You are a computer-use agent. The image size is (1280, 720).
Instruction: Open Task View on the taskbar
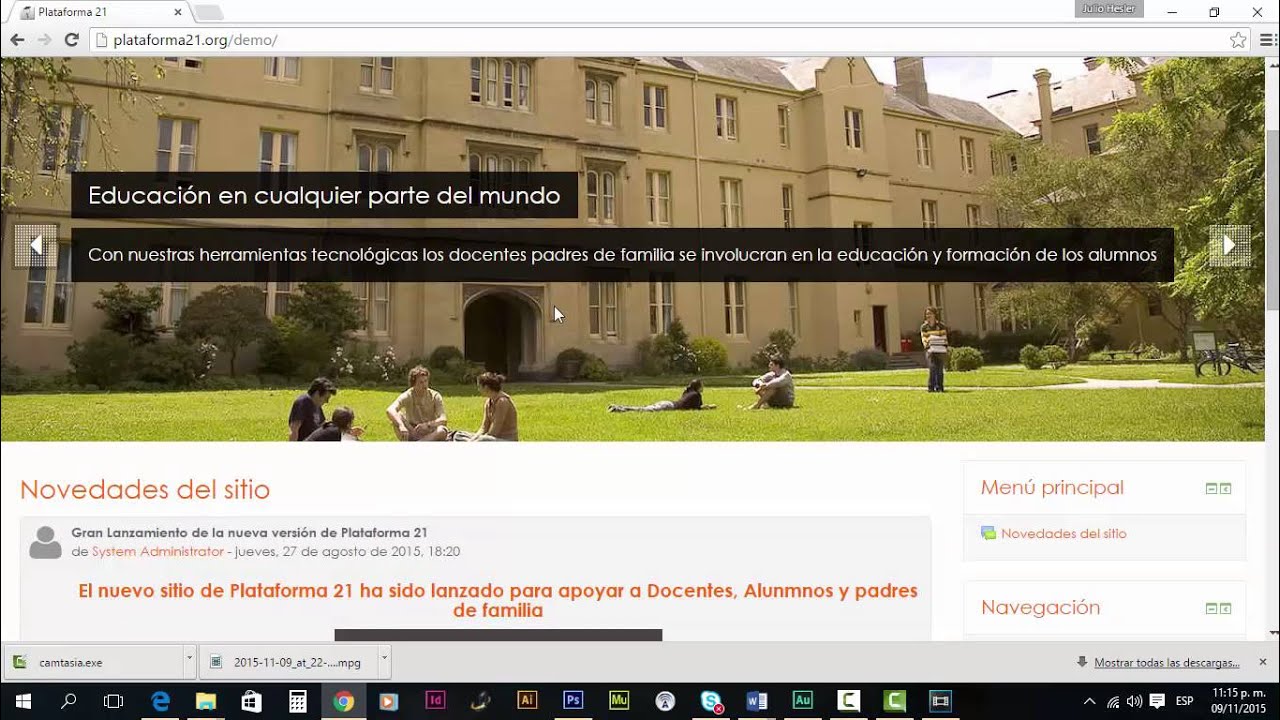pos(114,701)
